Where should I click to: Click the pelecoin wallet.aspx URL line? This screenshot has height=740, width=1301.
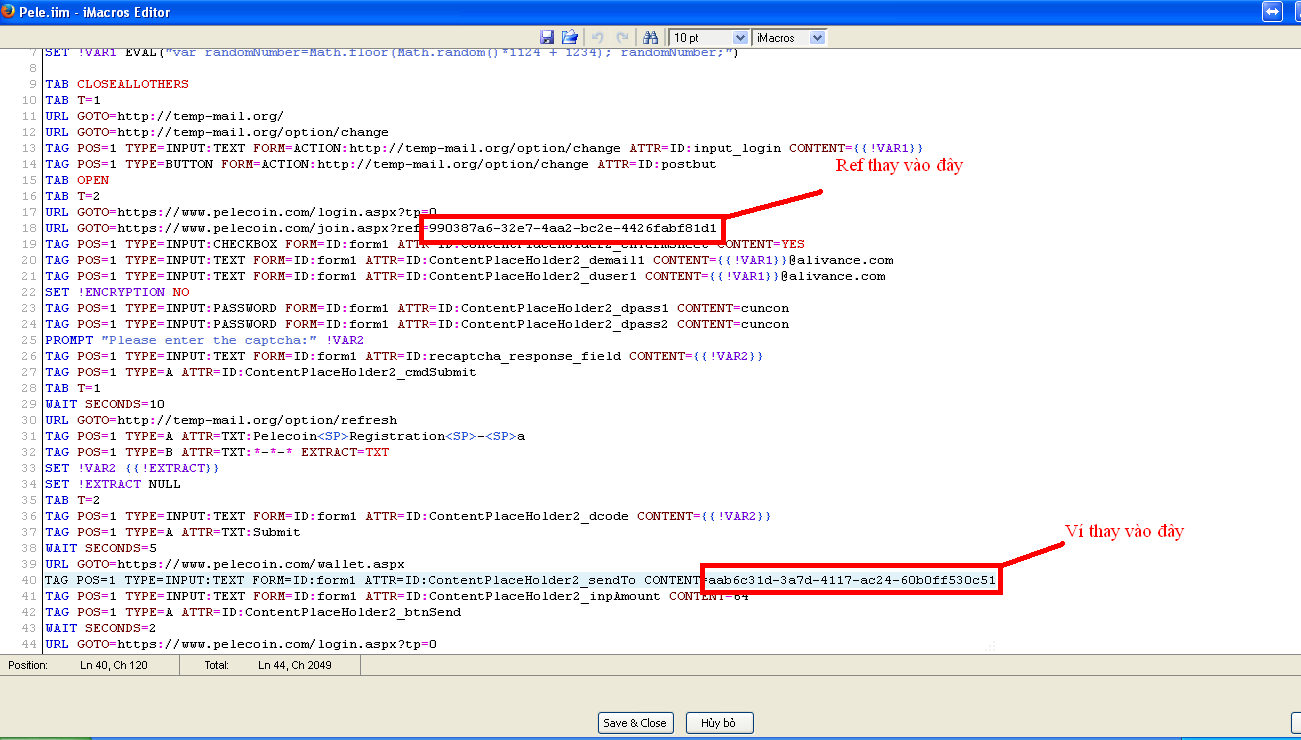coord(225,564)
